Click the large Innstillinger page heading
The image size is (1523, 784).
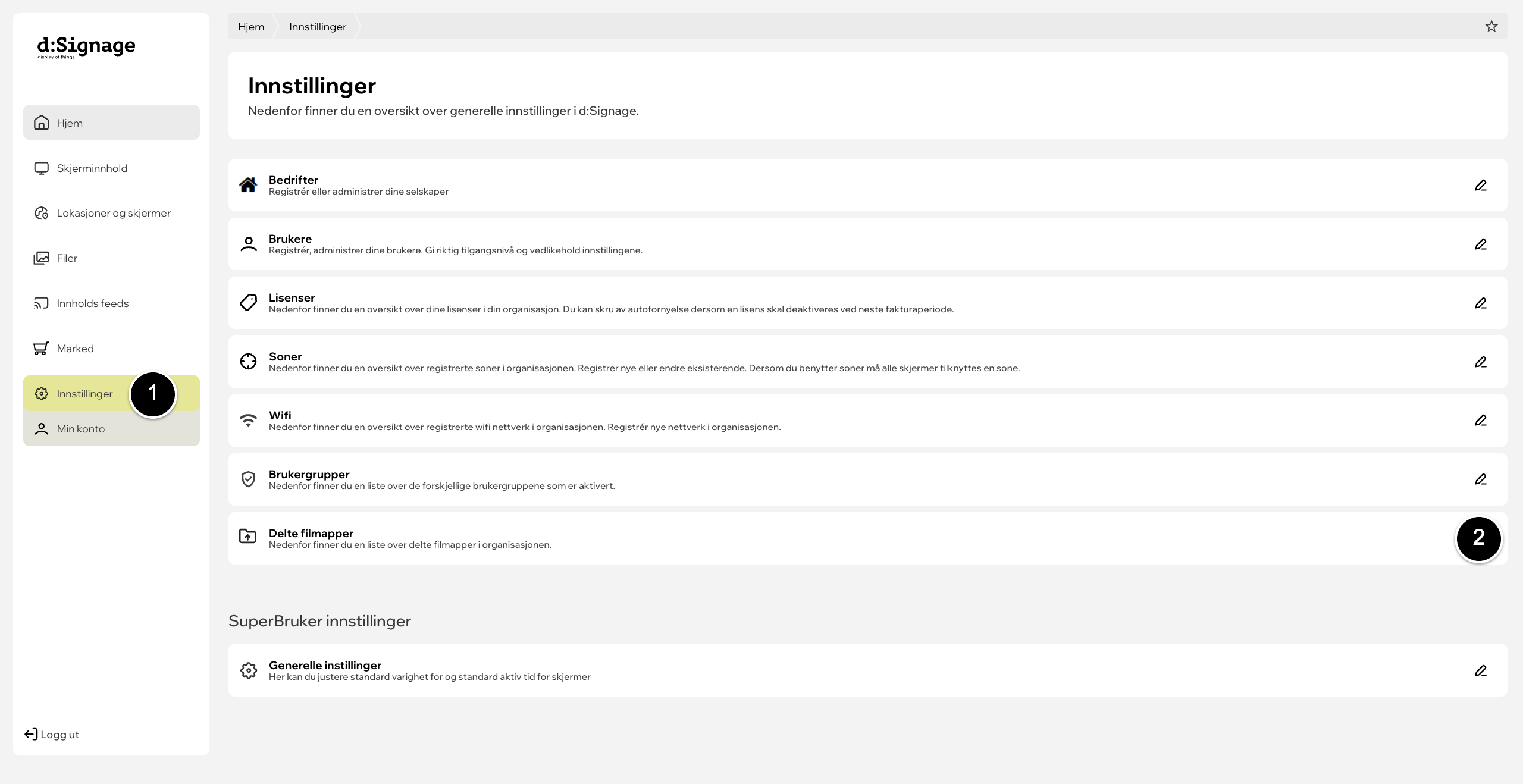click(312, 86)
